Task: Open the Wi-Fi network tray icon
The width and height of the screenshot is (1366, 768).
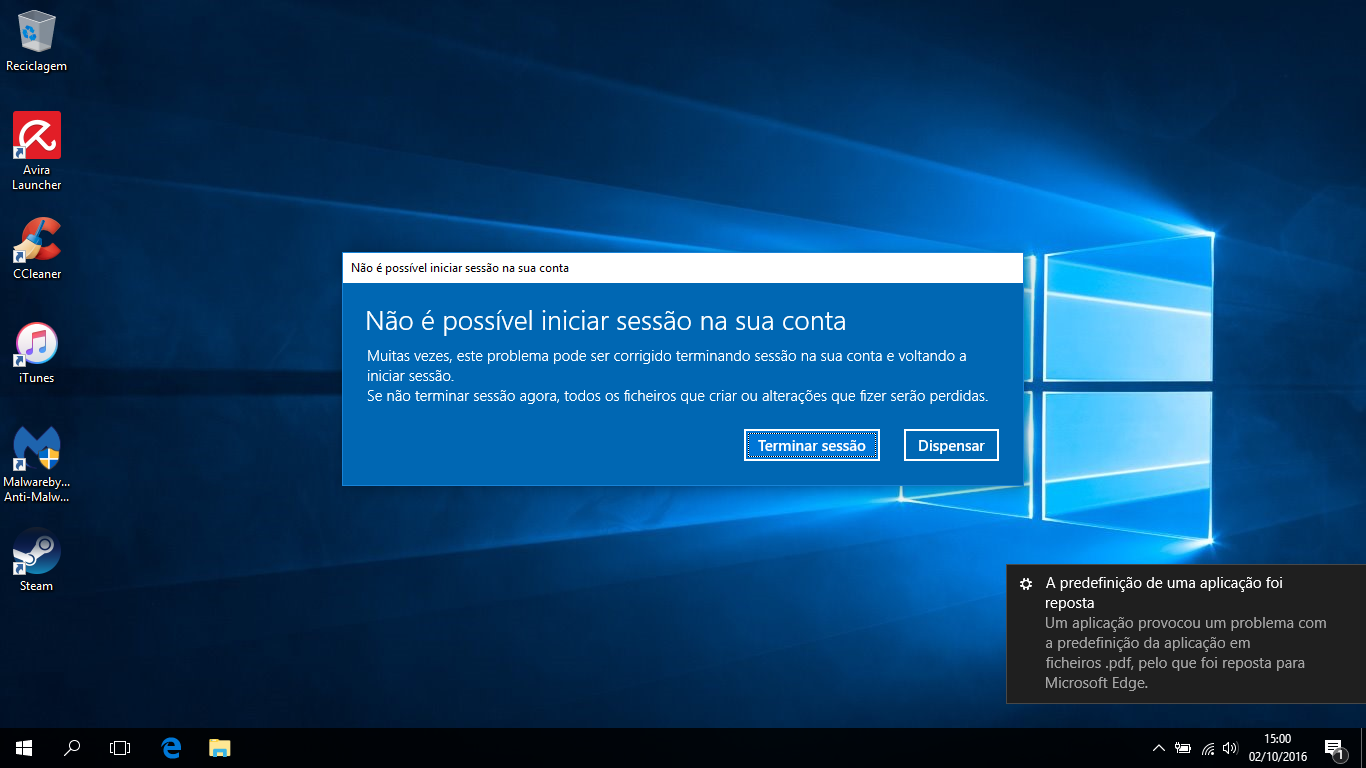Action: (x=1207, y=748)
